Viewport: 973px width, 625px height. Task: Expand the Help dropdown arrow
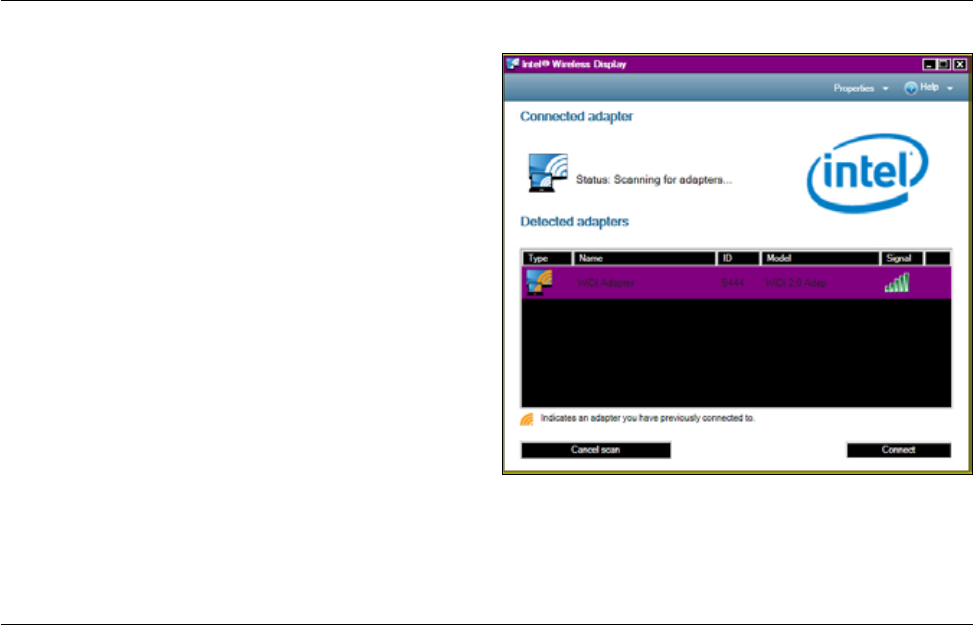click(x=949, y=89)
